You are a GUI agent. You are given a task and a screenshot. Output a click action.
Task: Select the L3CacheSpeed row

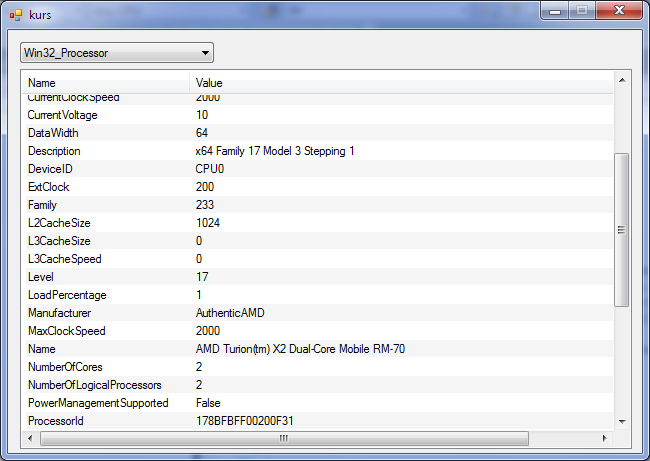click(x=318, y=259)
